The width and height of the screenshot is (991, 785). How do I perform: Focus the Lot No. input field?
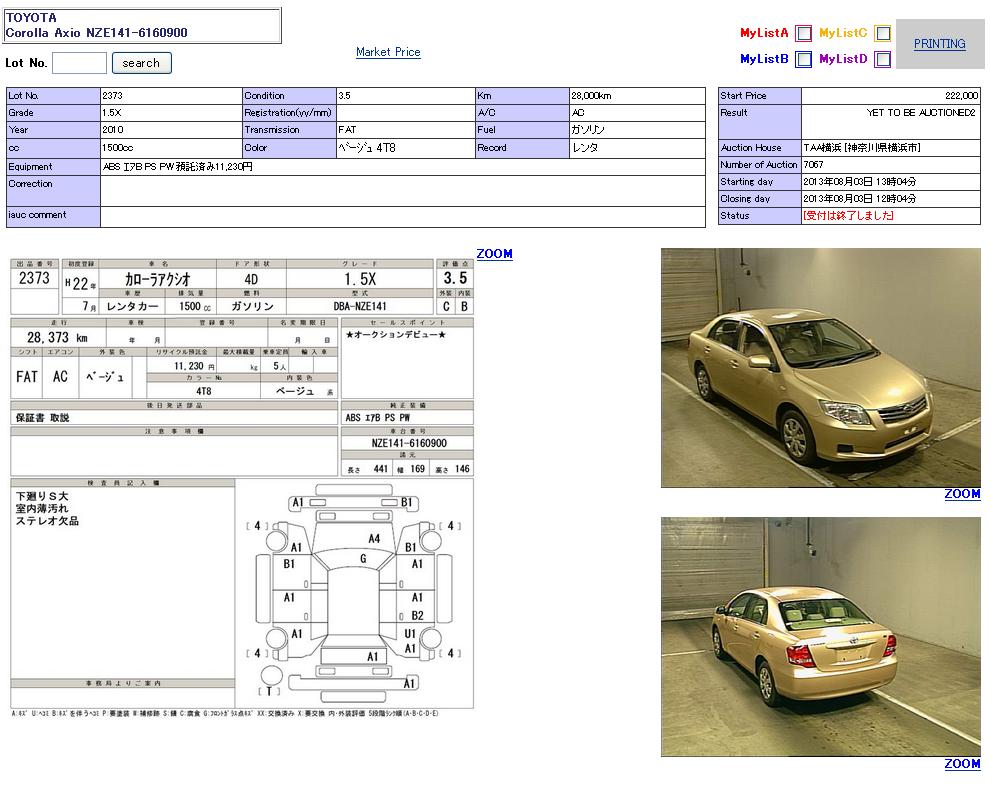point(79,63)
